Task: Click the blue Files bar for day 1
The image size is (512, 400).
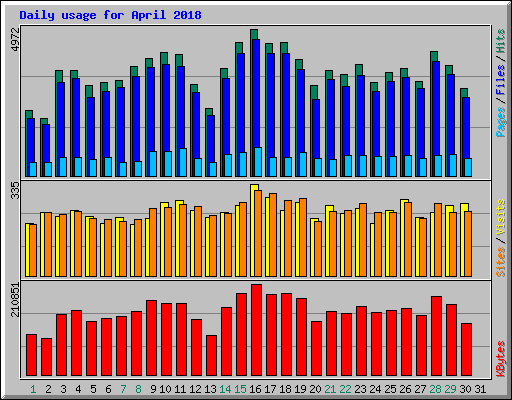Action: point(31,140)
